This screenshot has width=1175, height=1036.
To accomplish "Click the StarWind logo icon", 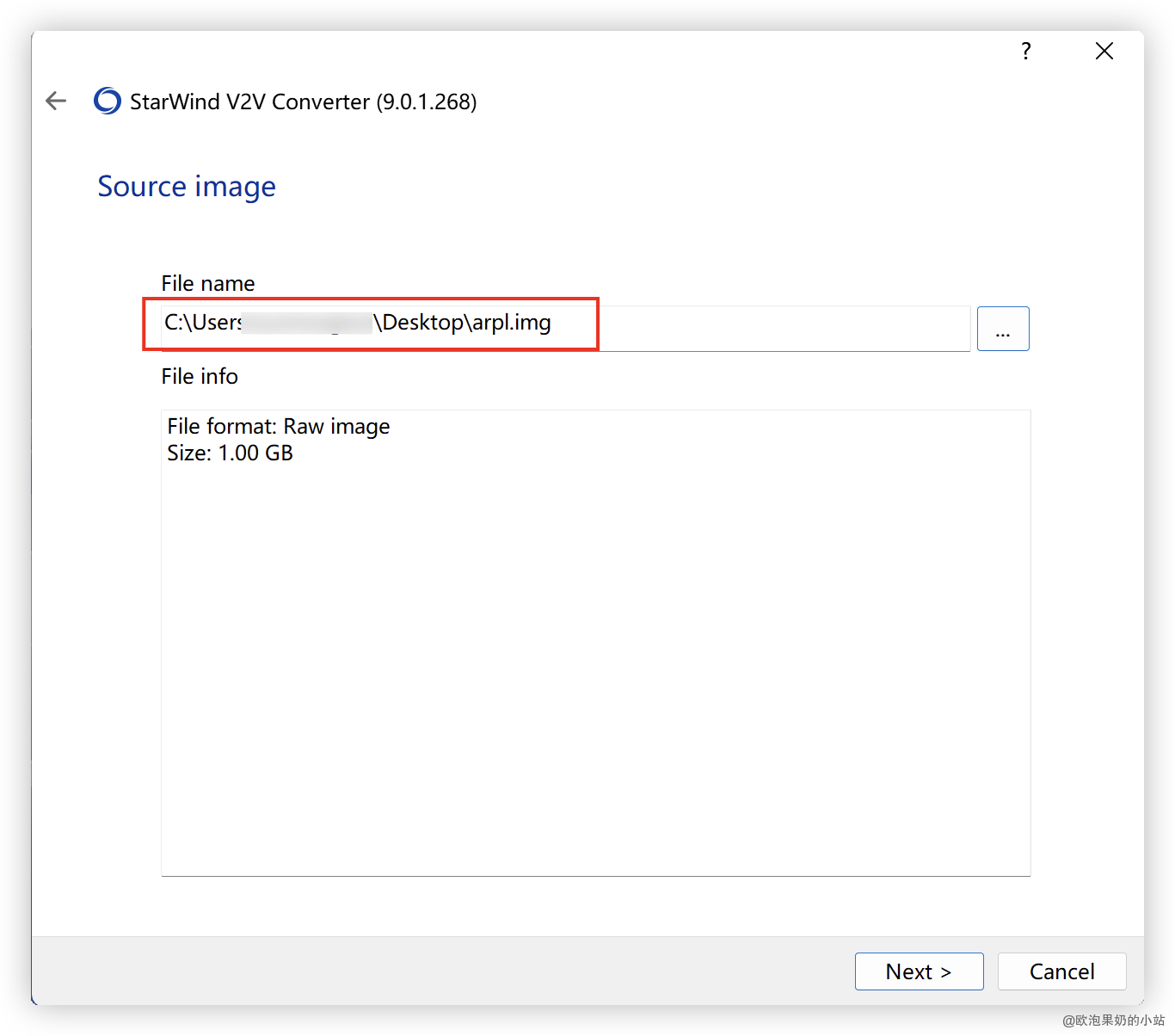I will coord(108,101).
